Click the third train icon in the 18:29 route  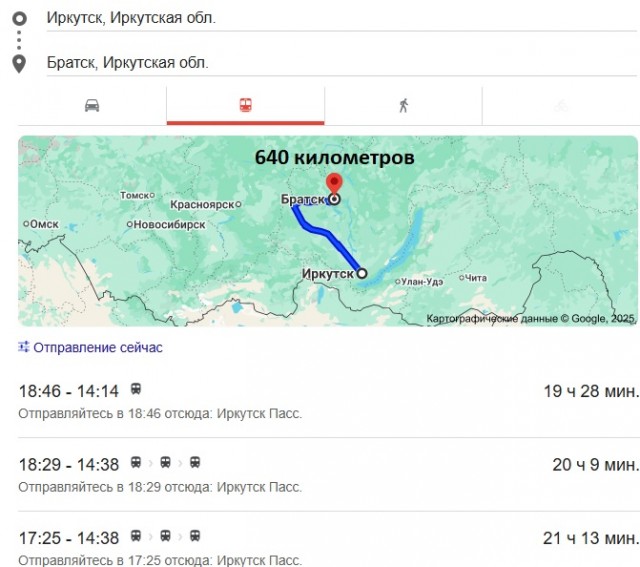click(195, 462)
